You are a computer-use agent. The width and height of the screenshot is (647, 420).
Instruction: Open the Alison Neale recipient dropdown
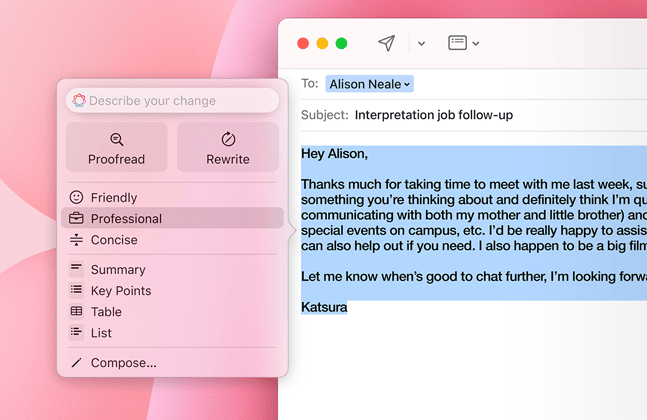(x=369, y=84)
